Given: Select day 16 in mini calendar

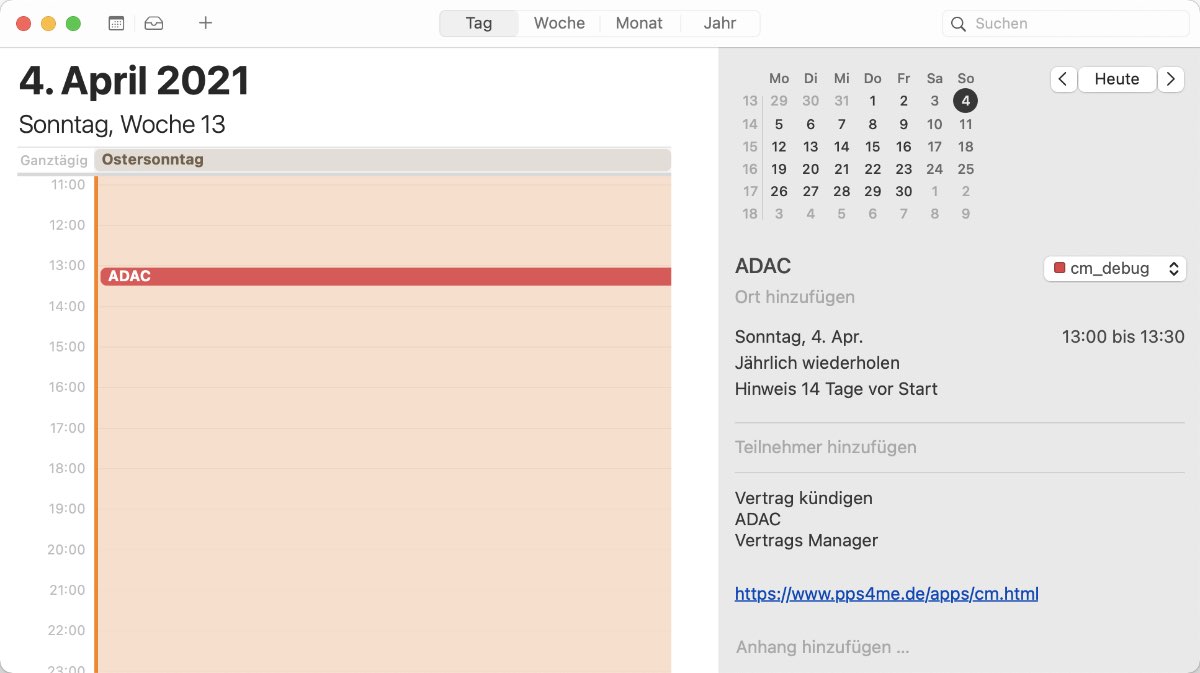Looking at the screenshot, I should (904, 147).
